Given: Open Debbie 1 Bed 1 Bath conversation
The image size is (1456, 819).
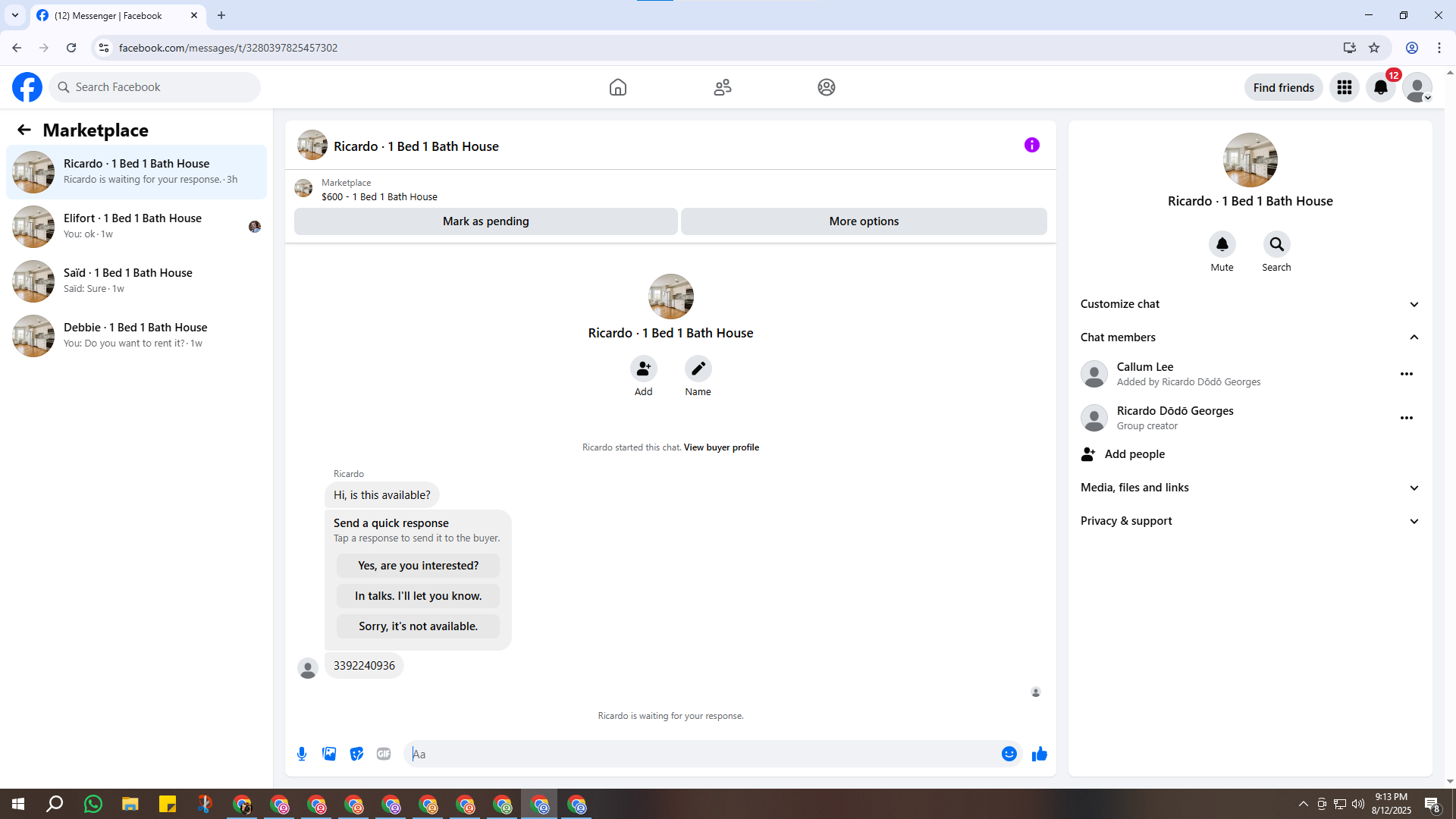Looking at the screenshot, I should pos(136,335).
